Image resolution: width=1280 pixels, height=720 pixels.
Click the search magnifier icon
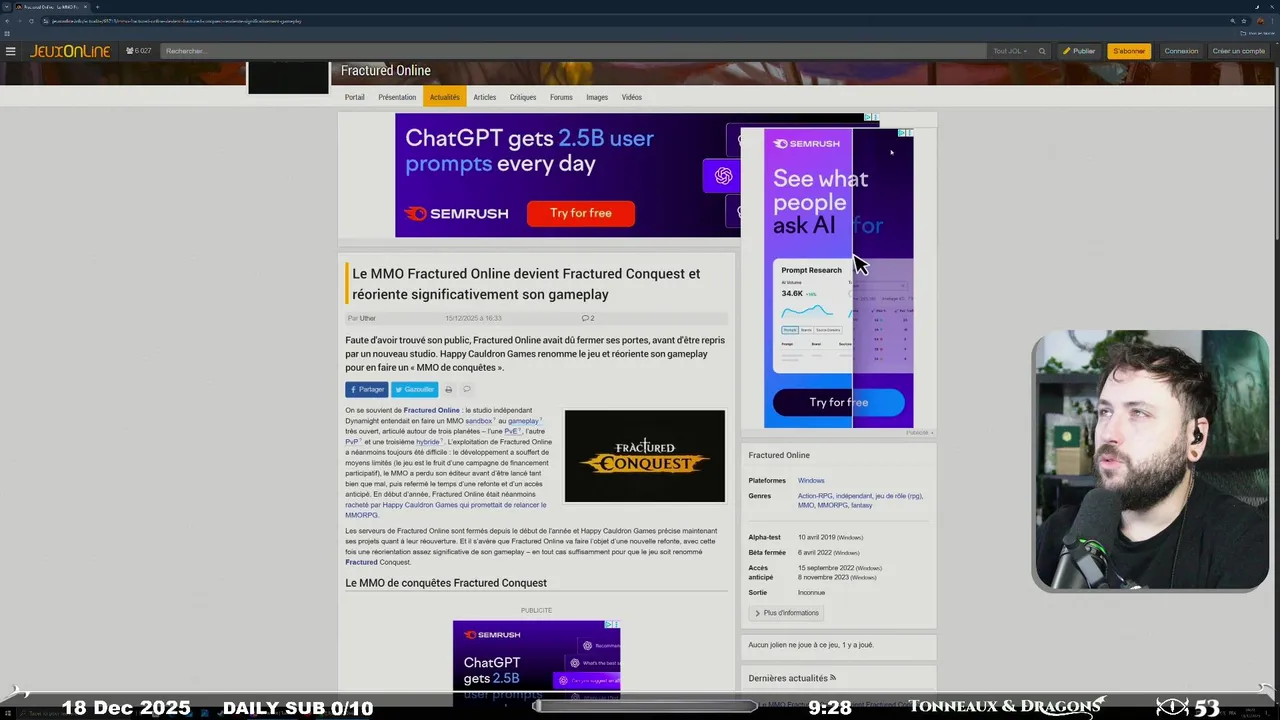pyautogui.click(x=1042, y=51)
